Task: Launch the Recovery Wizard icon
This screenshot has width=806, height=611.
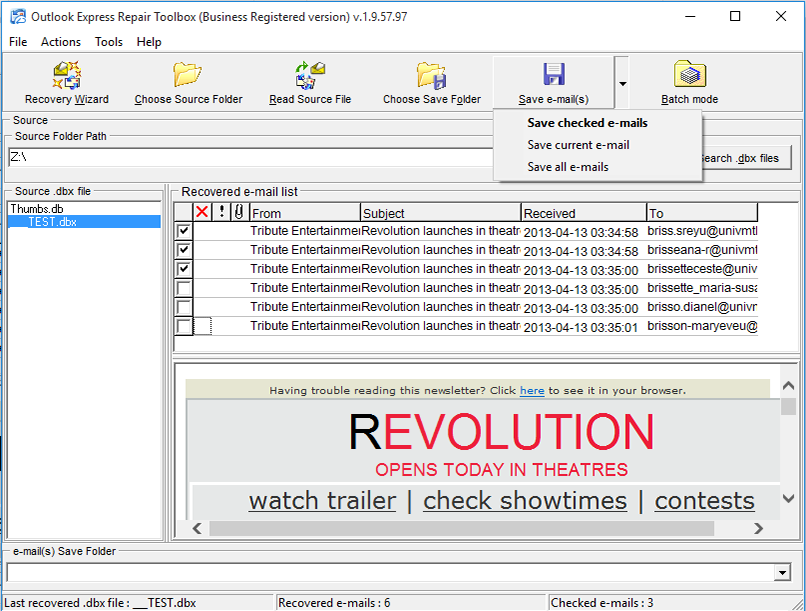Action: 67,75
